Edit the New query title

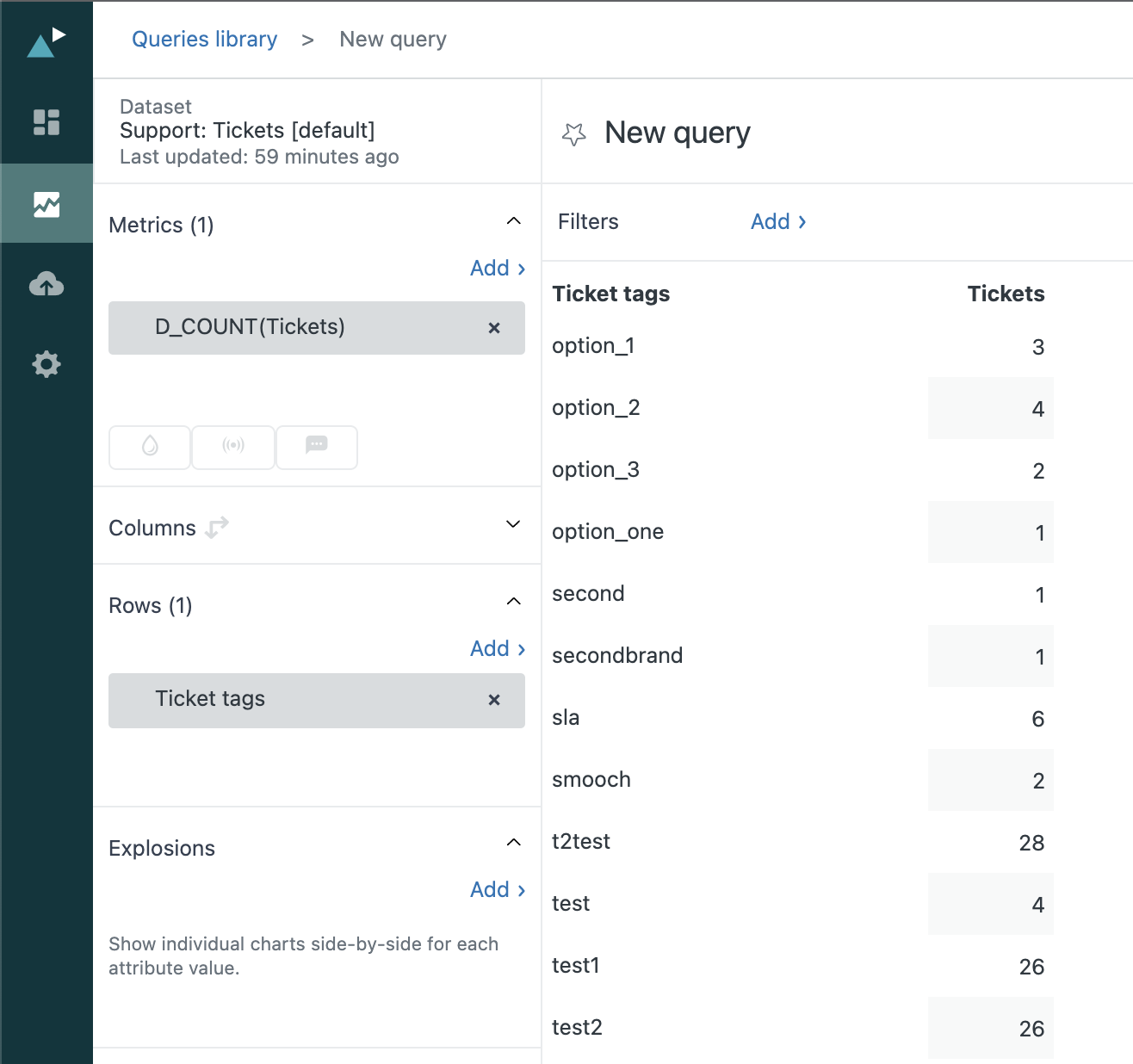(678, 133)
